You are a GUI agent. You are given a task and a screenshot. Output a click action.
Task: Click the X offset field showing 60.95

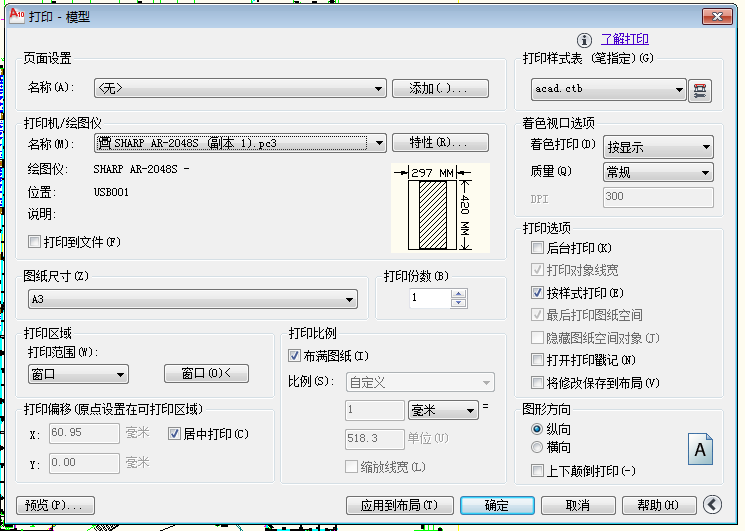coord(84,433)
